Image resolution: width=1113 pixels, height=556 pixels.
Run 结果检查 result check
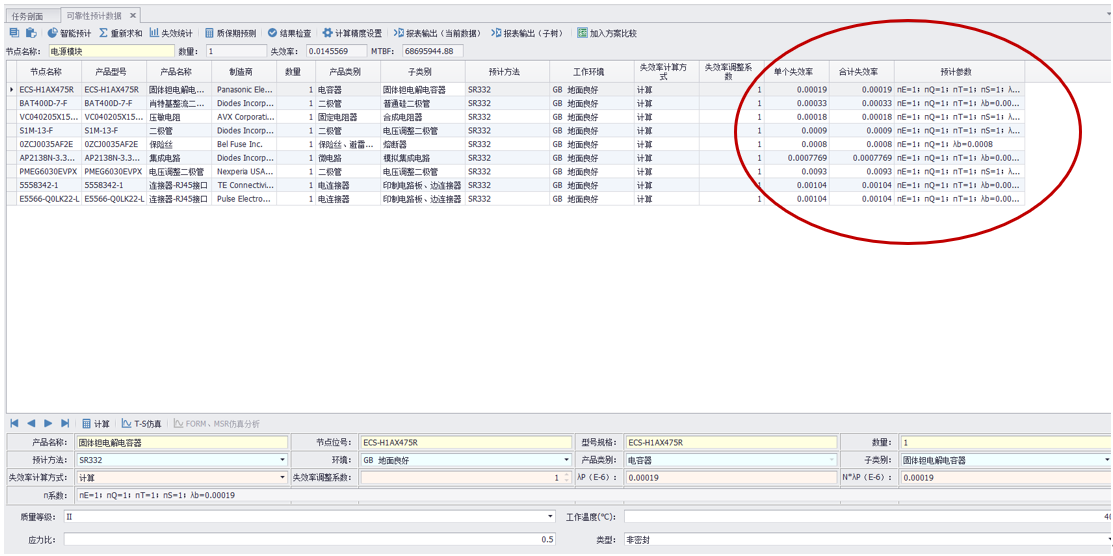pos(289,33)
